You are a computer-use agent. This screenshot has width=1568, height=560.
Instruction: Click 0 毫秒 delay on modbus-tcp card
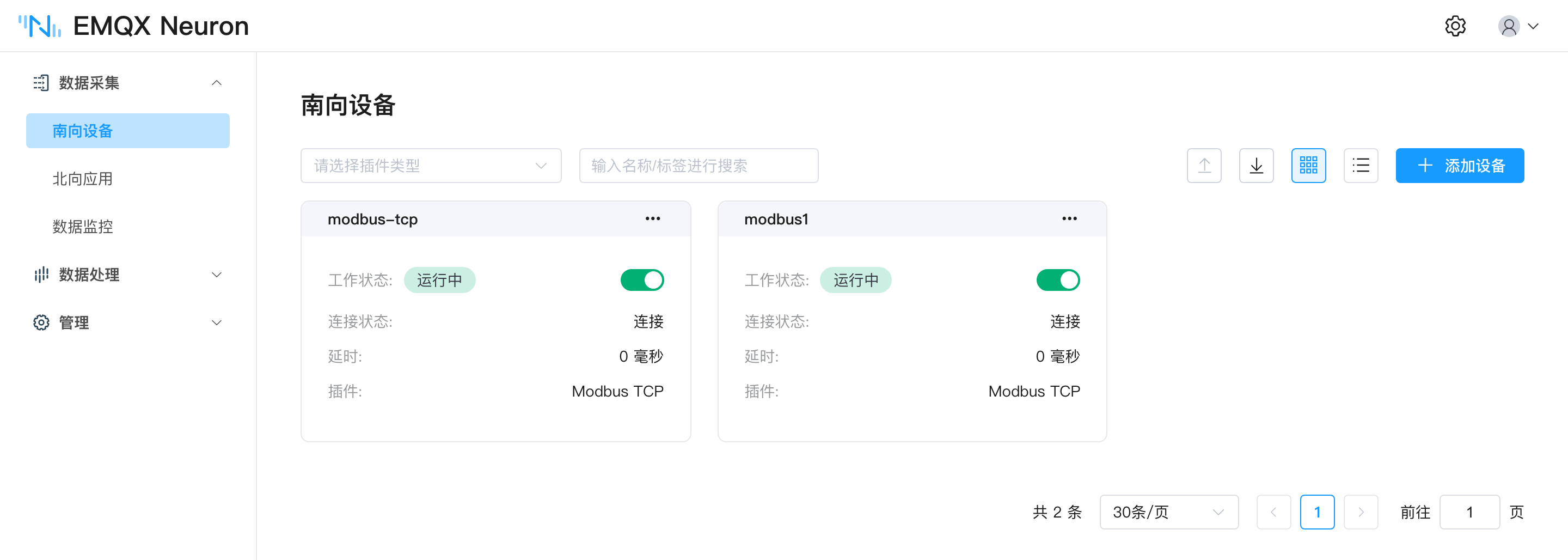pyautogui.click(x=641, y=356)
